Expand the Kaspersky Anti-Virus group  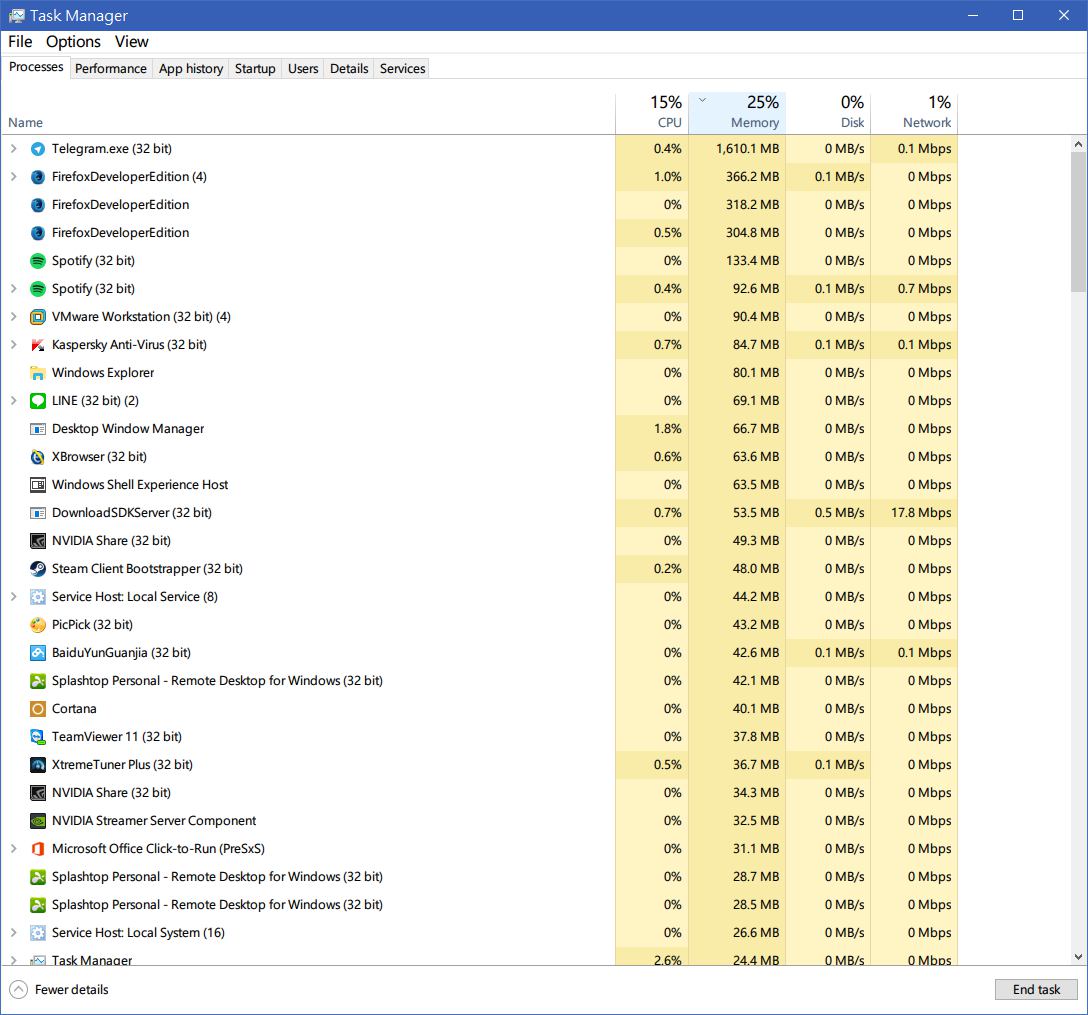point(13,344)
